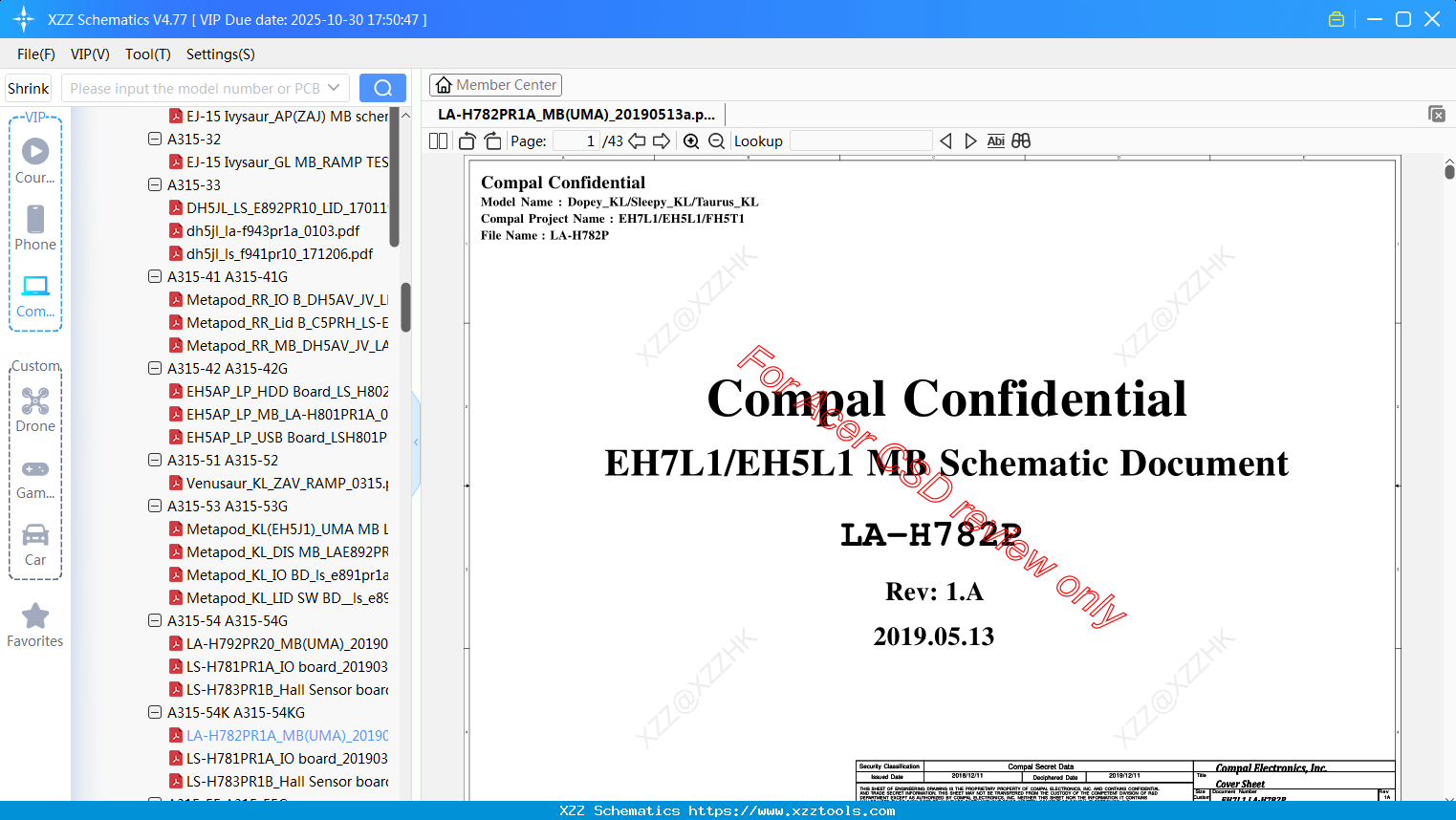Open LS-H783PR1B_Hall Sensor board under A315-54K
This screenshot has width=1456, height=820.
(x=279, y=781)
